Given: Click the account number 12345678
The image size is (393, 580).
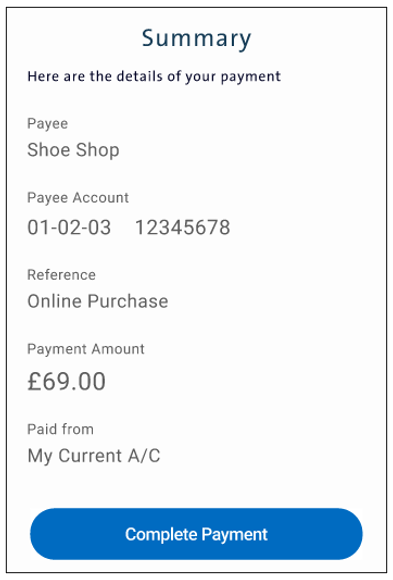Looking at the screenshot, I should 183,227.
